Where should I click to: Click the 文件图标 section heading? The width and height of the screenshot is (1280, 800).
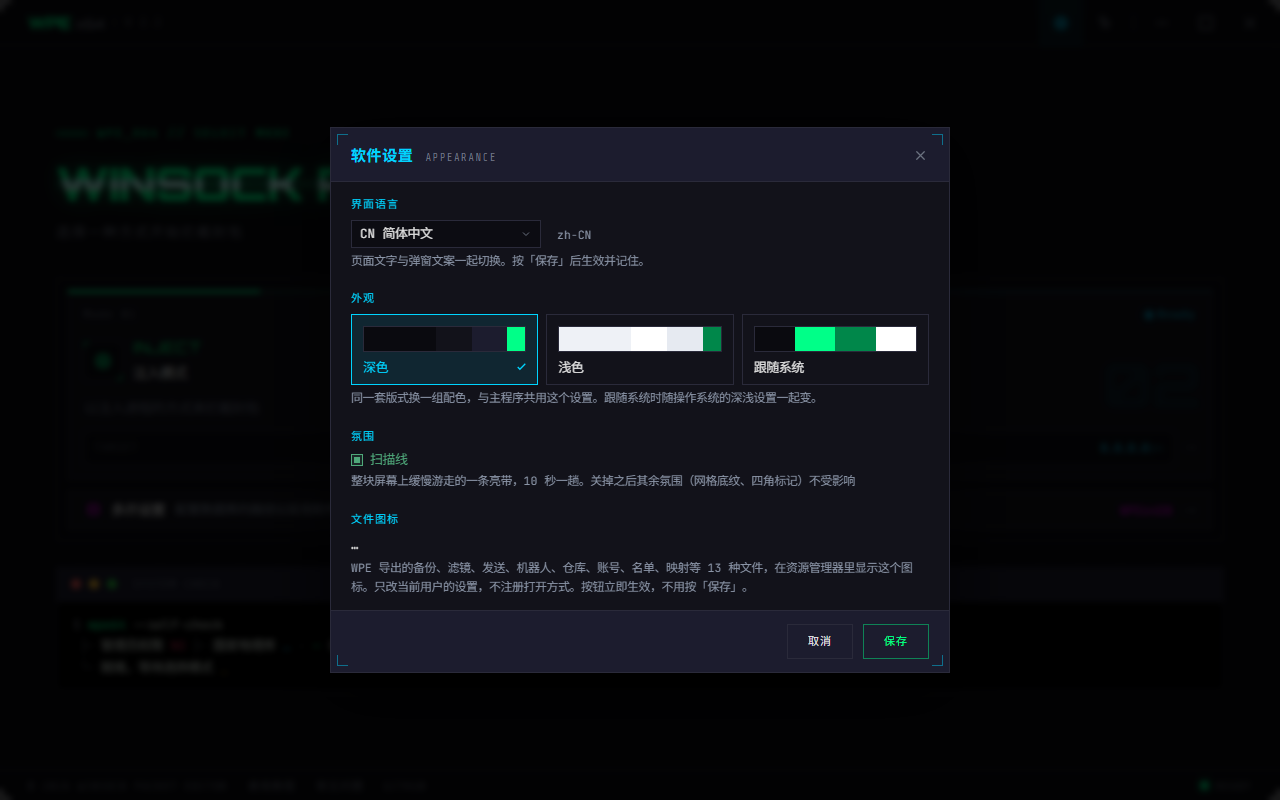pos(375,519)
